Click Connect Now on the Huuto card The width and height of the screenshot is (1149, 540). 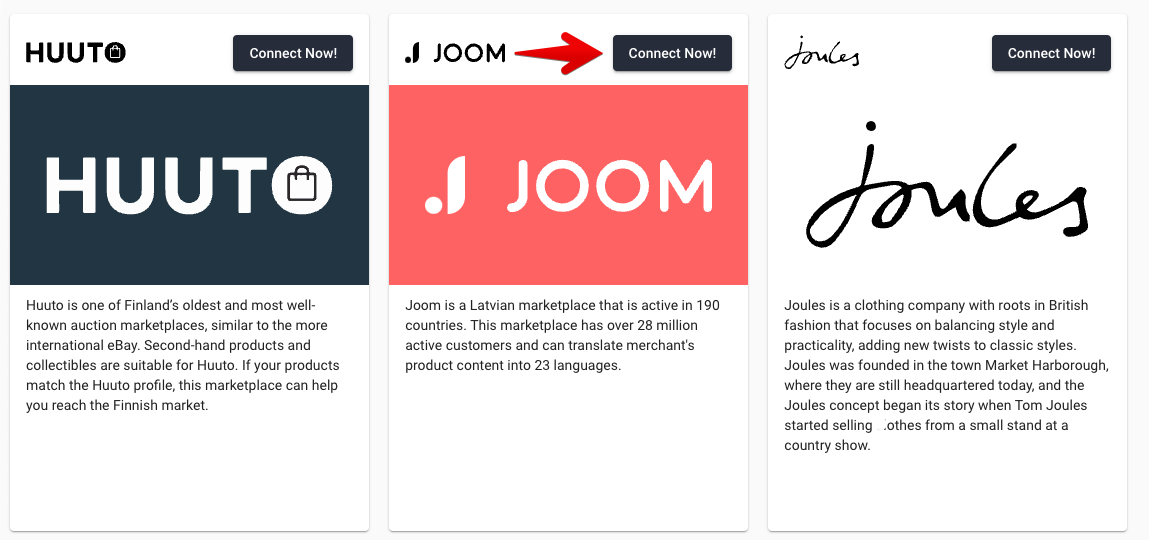click(x=293, y=53)
